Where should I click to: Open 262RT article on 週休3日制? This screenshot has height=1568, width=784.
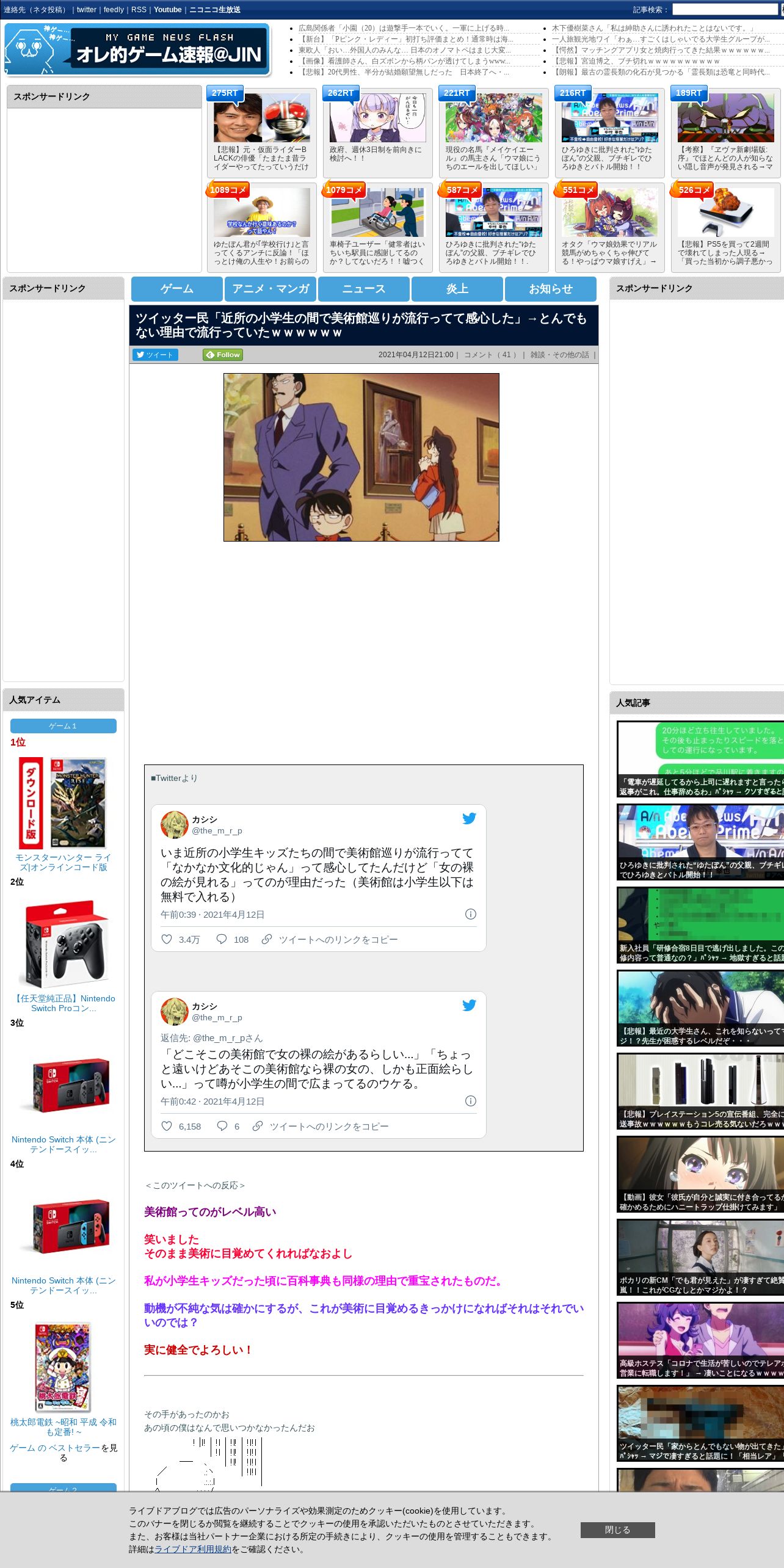pyautogui.click(x=377, y=132)
